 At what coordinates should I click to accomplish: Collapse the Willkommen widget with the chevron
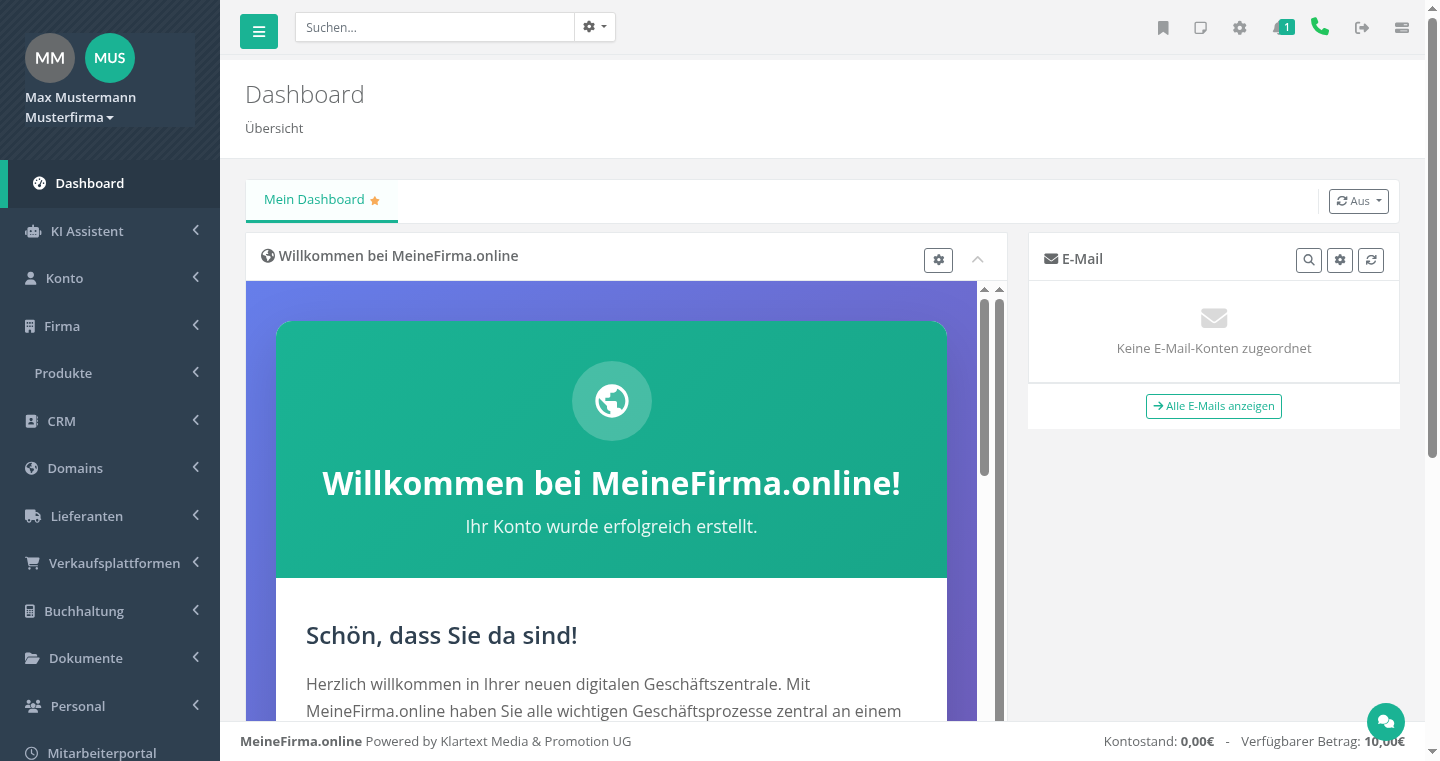point(978,260)
